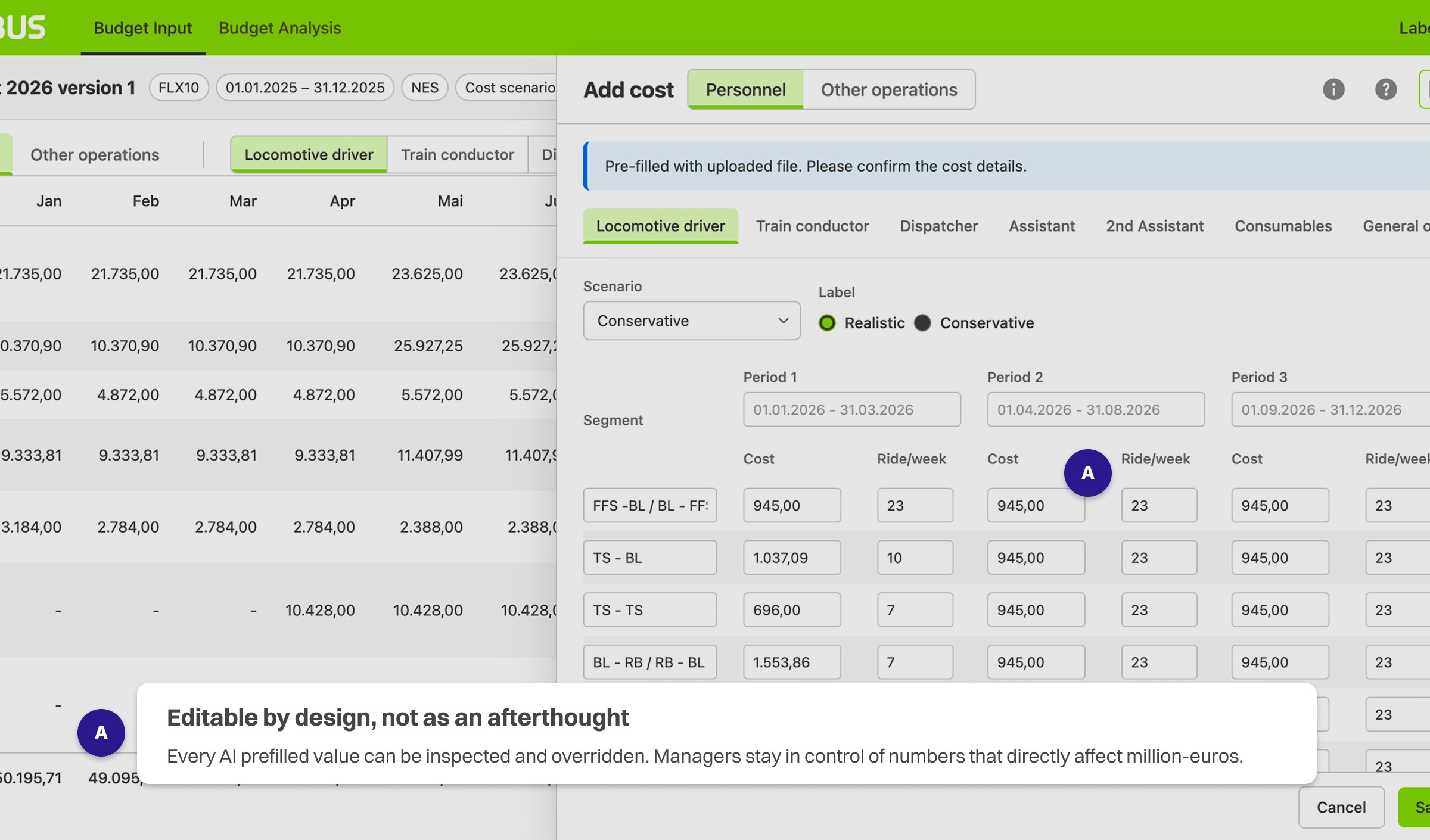Switch to Other operations in Add cost
The height and width of the screenshot is (840, 1430).
[888, 89]
